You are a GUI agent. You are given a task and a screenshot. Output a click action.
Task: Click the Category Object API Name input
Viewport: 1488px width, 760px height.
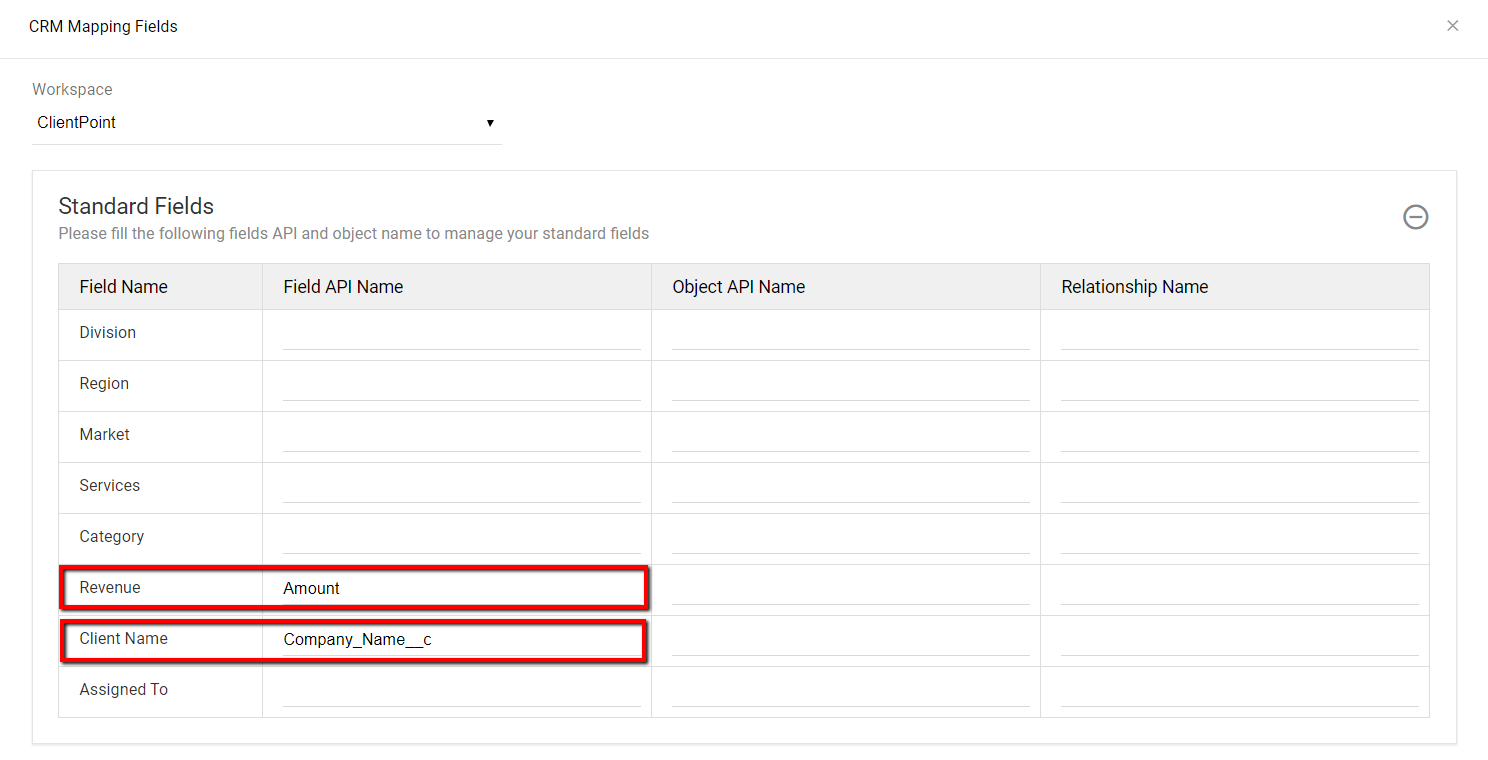(850, 537)
